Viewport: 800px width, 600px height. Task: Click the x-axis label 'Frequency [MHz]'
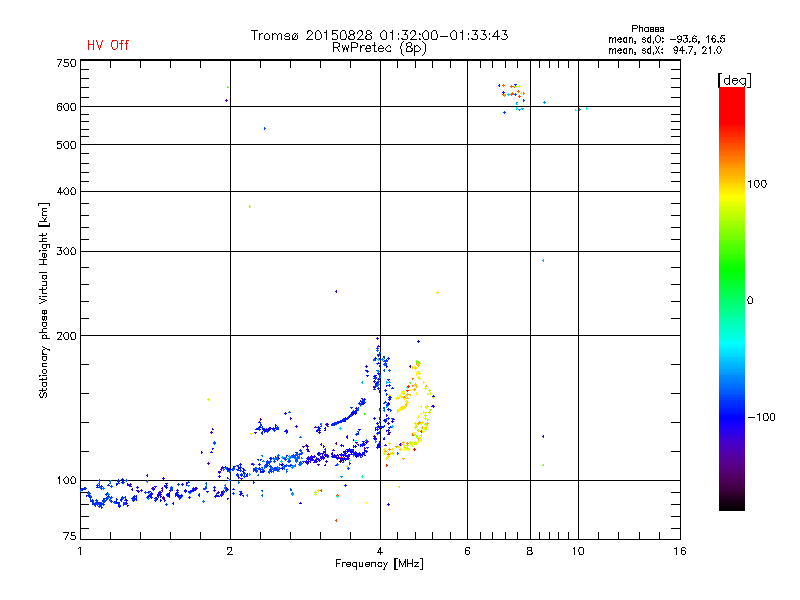pos(379,564)
